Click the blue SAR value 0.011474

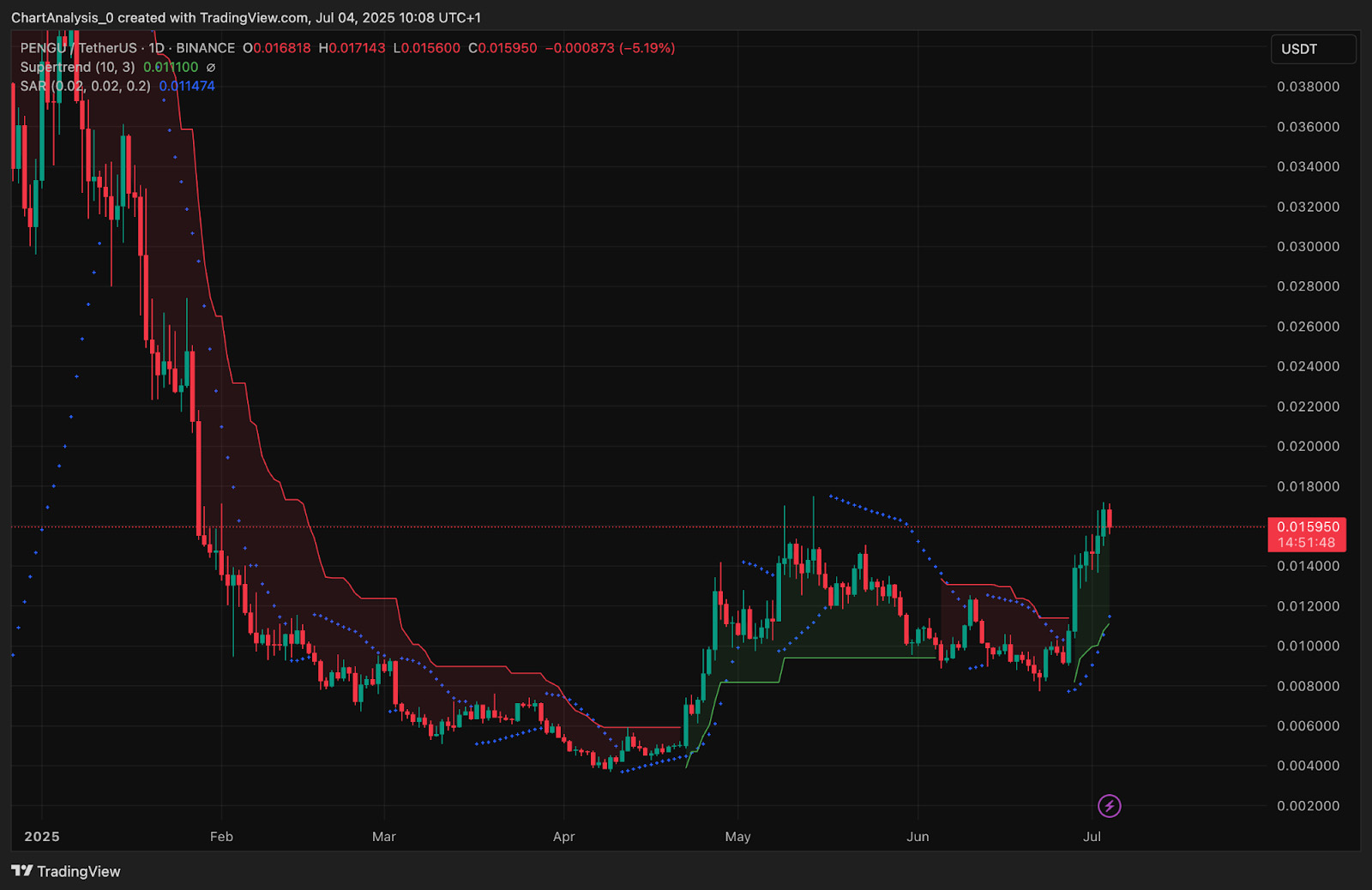pos(187,86)
